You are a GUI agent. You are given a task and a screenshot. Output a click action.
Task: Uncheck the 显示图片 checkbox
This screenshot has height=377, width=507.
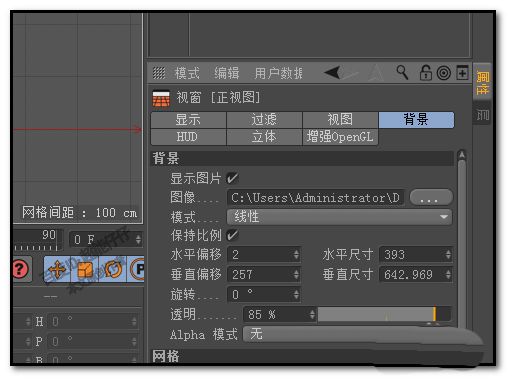[x=232, y=178]
